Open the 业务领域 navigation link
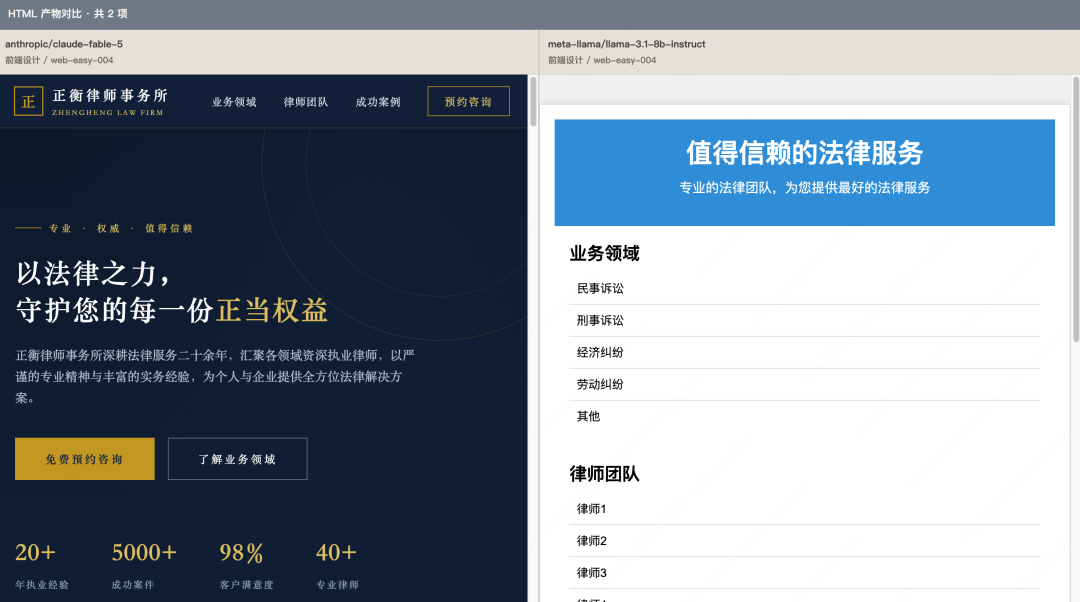Screen dimensions: 1080x602 point(234,102)
